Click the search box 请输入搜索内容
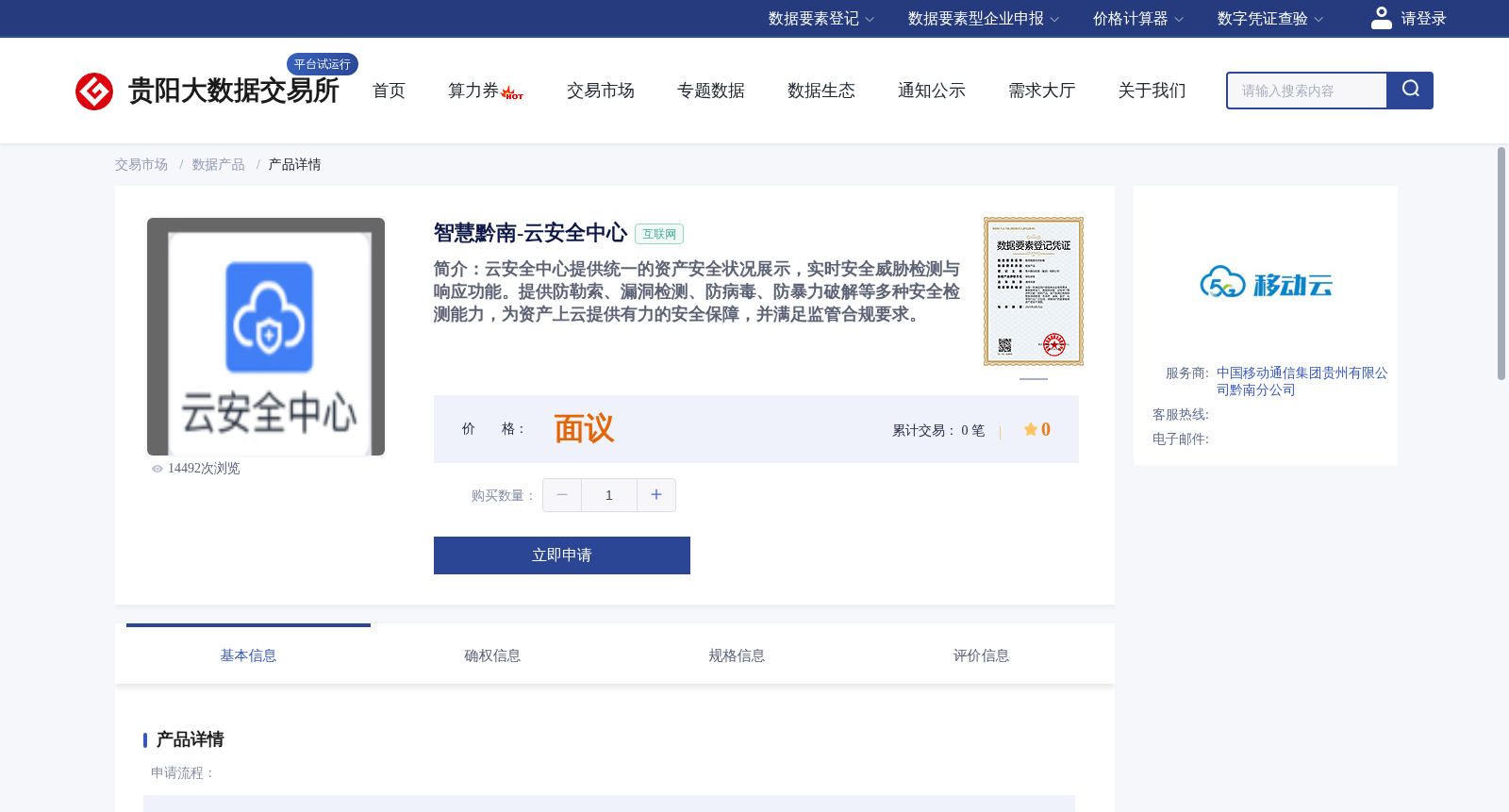Screen dimensions: 1509x812 [1307, 91]
